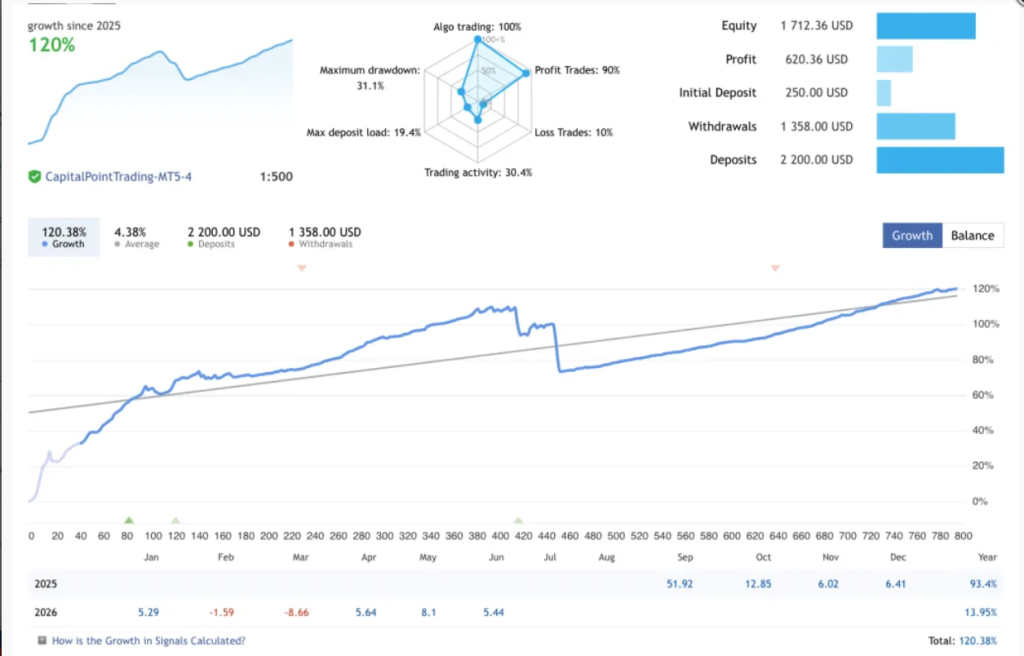Screen dimensions: 1024x656
Task: Select the Growth chart tab
Action: tap(912, 235)
